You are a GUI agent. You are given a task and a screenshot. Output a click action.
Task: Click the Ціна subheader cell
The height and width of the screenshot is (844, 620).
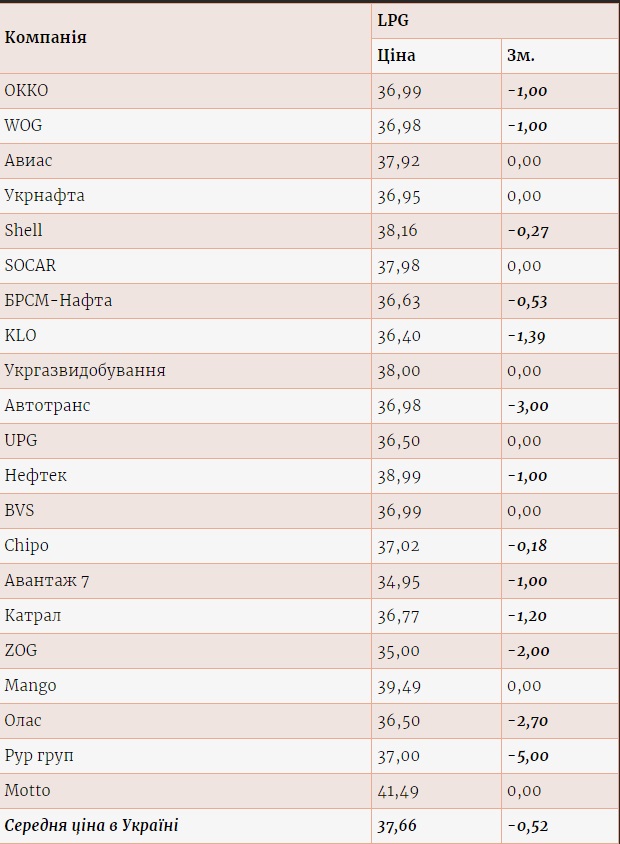(436, 56)
